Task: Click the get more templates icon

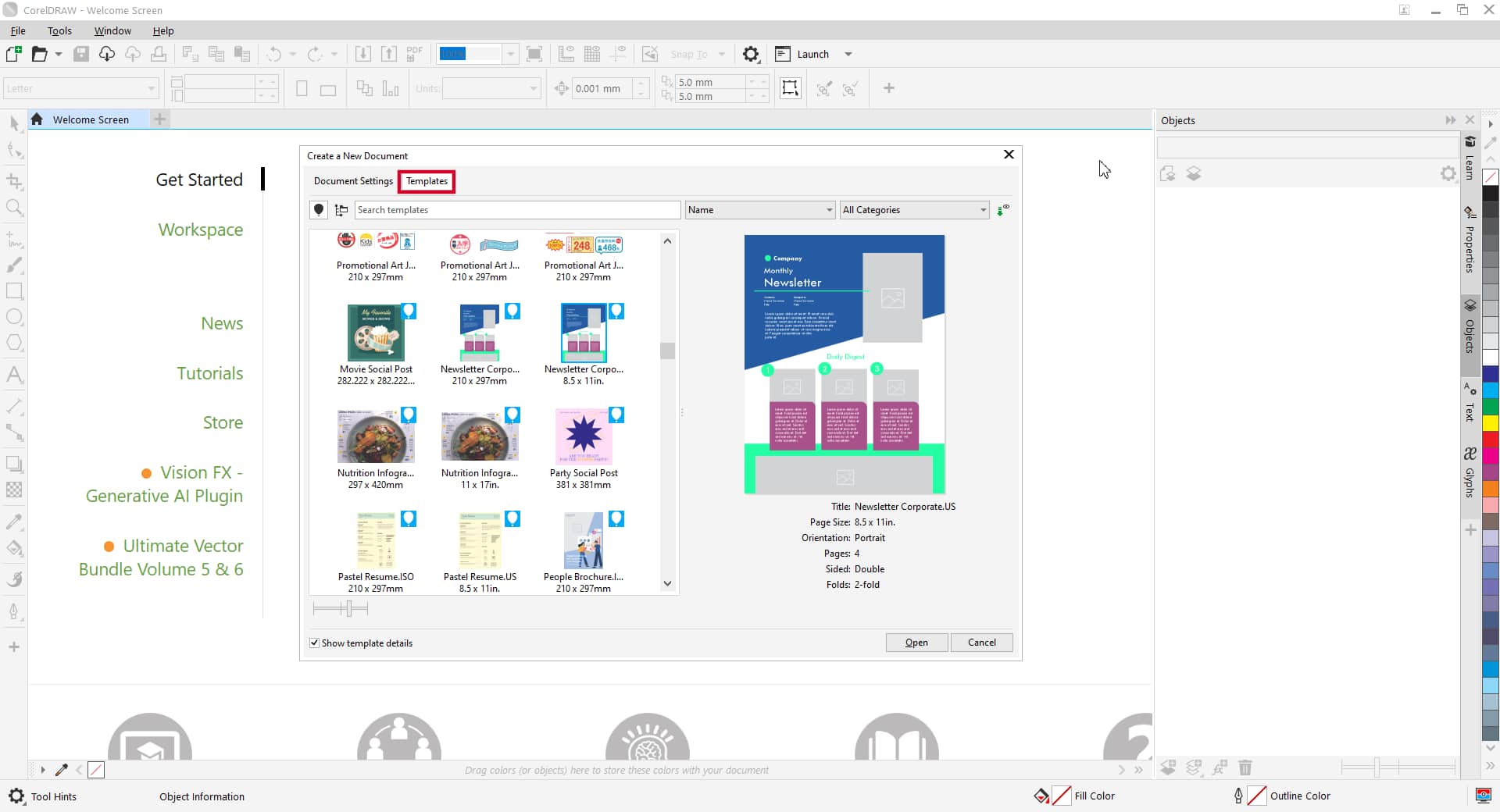Action: coord(1003,210)
